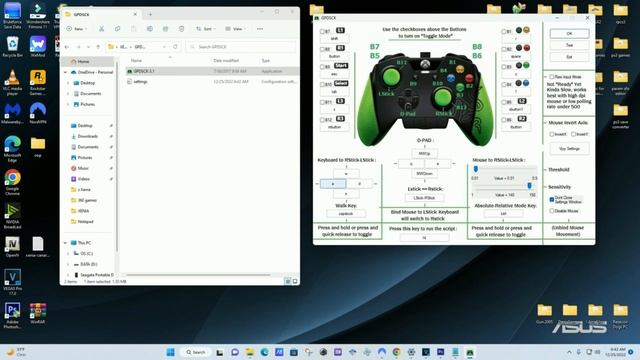Expand Desktop under OneDrive in navigation pane
Viewport: 640px width, 360px height.
click(68, 83)
